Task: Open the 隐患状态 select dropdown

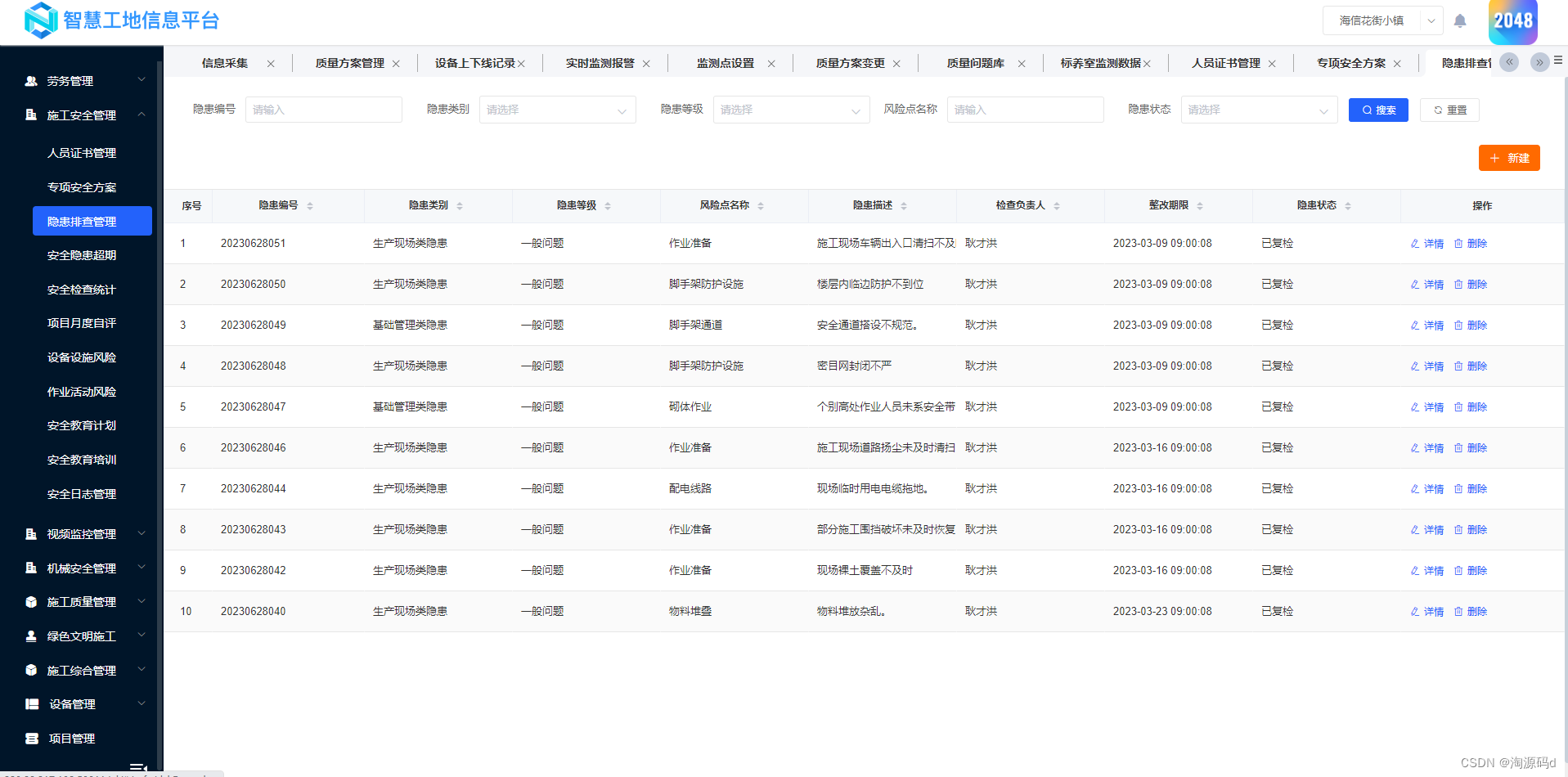Action: pyautogui.click(x=1260, y=110)
